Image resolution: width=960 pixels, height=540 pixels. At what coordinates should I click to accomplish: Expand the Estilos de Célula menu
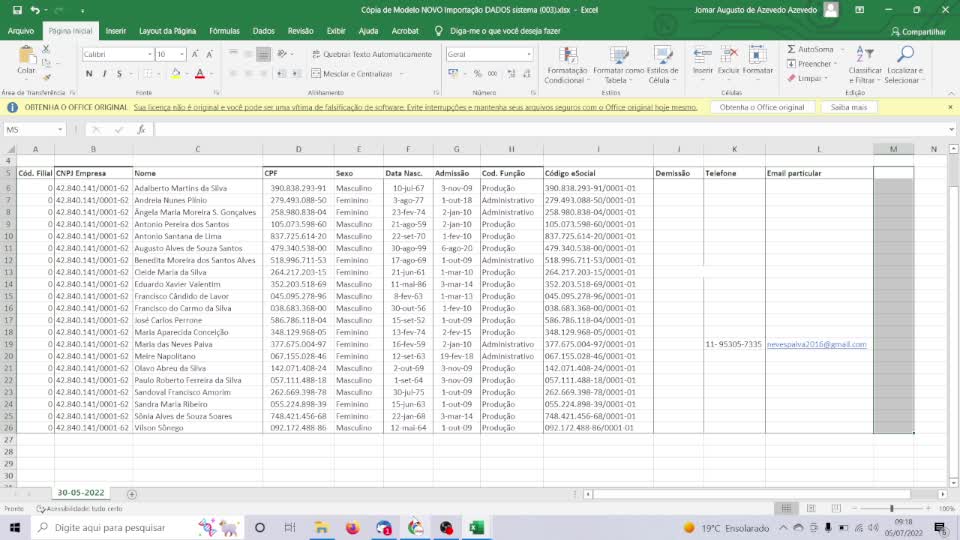point(662,65)
